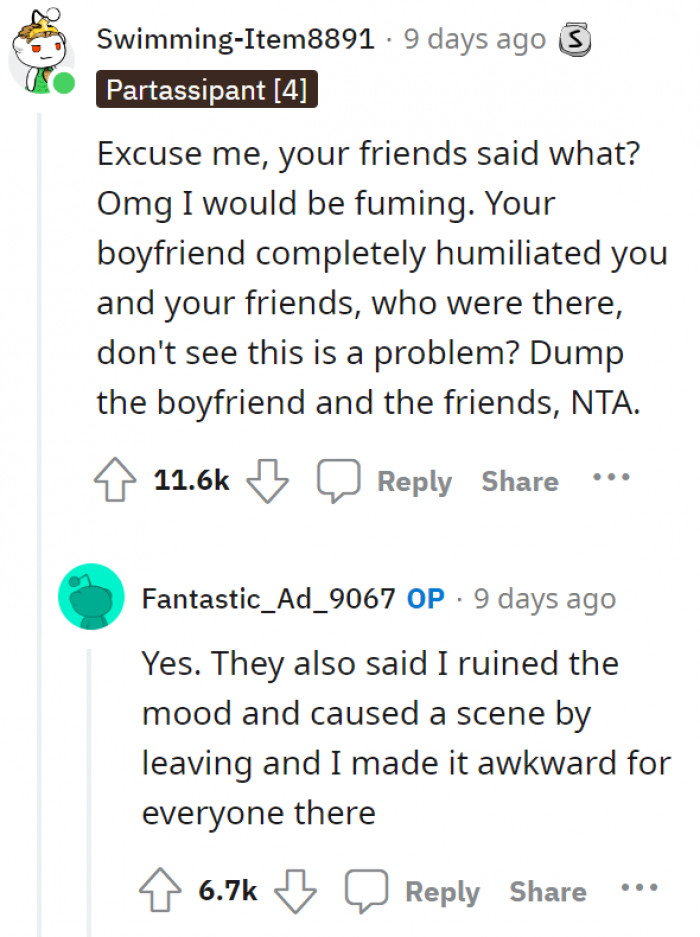
Task: Click Fantastic_Ad_9067's avatar
Action: click(x=91, y=598)
